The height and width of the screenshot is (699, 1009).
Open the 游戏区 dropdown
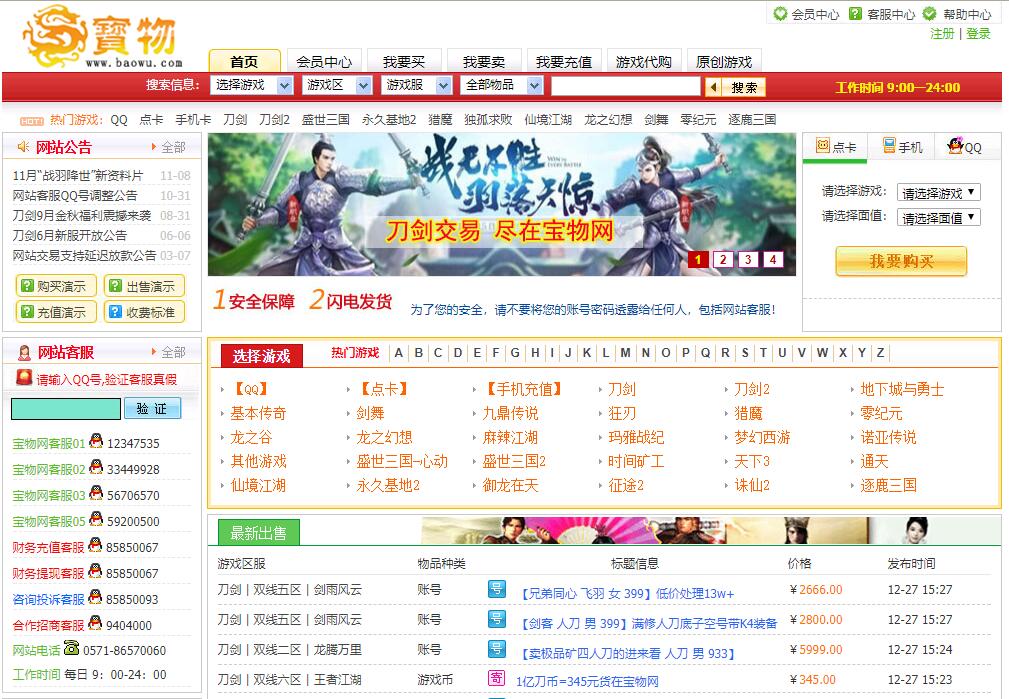click(337, 85)
